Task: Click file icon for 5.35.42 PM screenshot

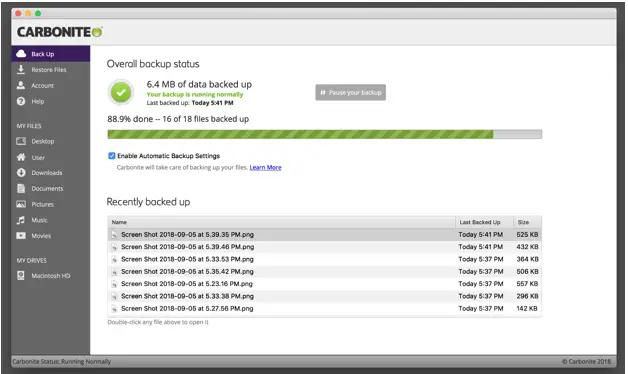Action: pos(114,272)
